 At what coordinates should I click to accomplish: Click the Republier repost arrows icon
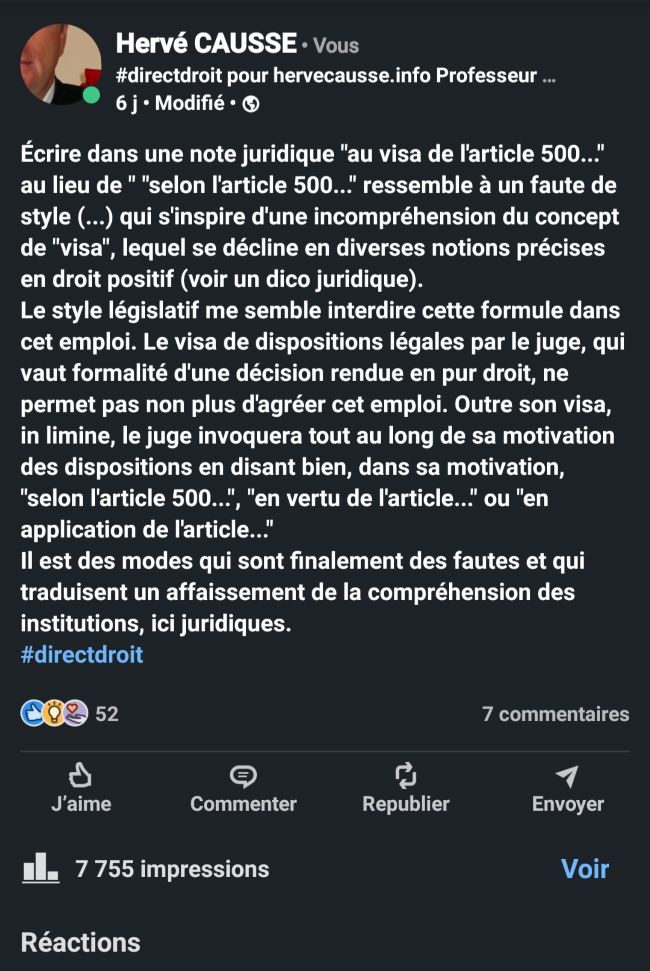click(405, 775)
